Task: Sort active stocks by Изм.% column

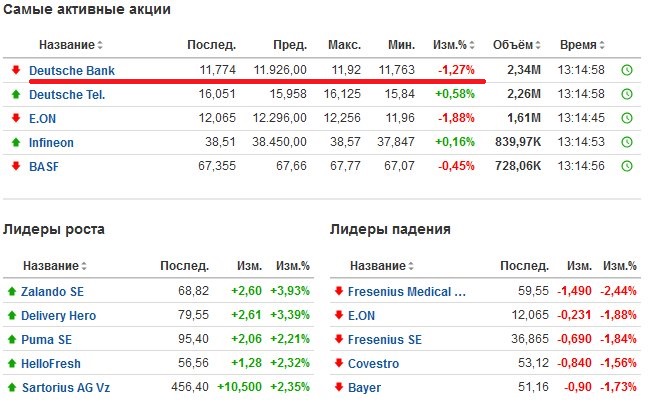Action: pyautogui.click(x=454, y=45)
